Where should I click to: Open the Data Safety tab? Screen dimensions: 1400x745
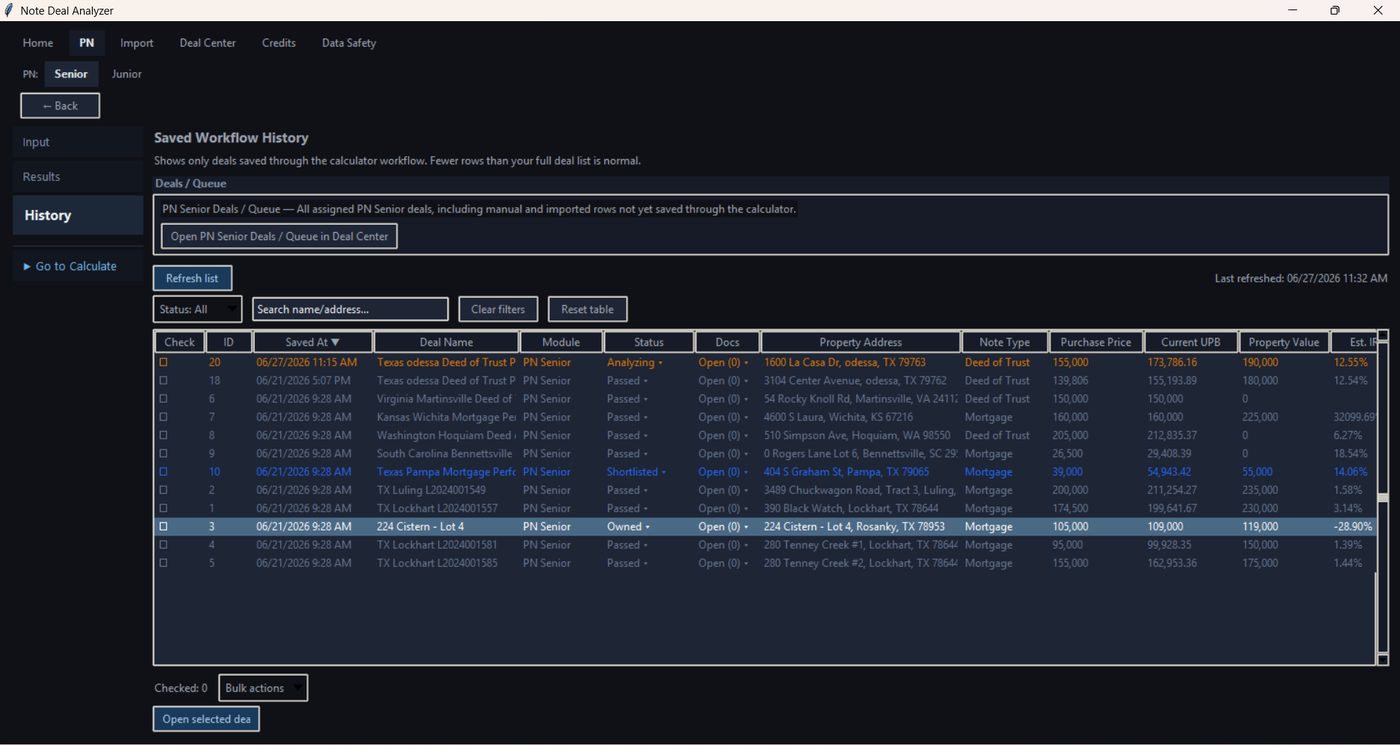pyautogui.click(x=349, y=43)
